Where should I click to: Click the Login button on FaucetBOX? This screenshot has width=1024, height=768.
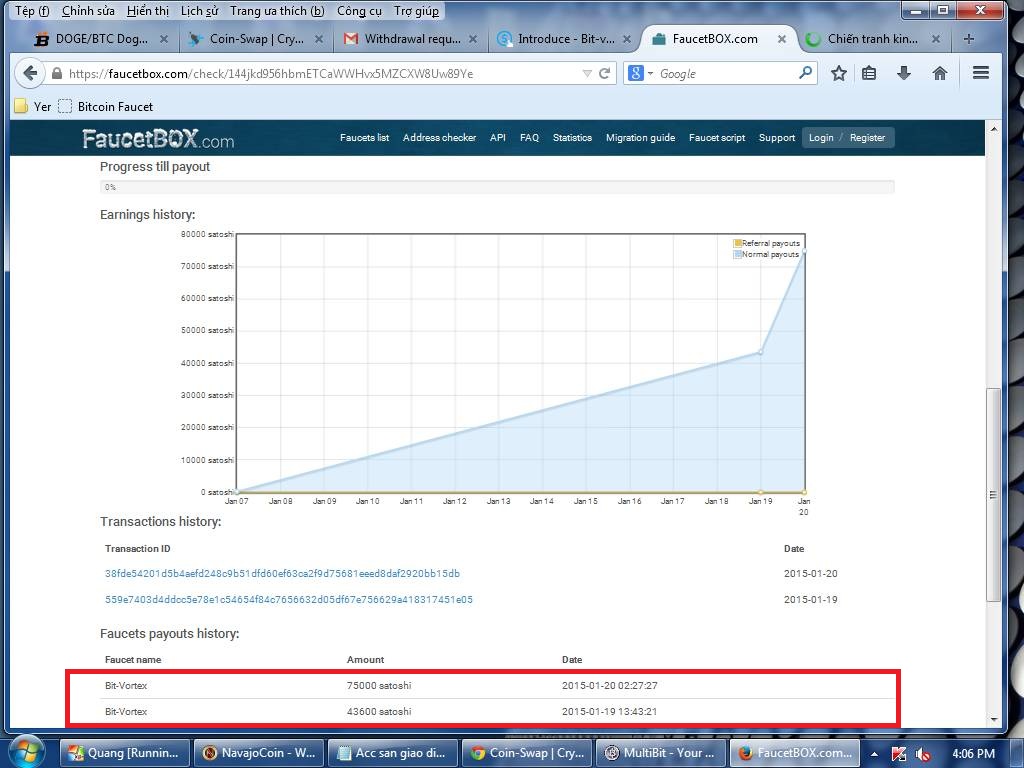point(821,138)
